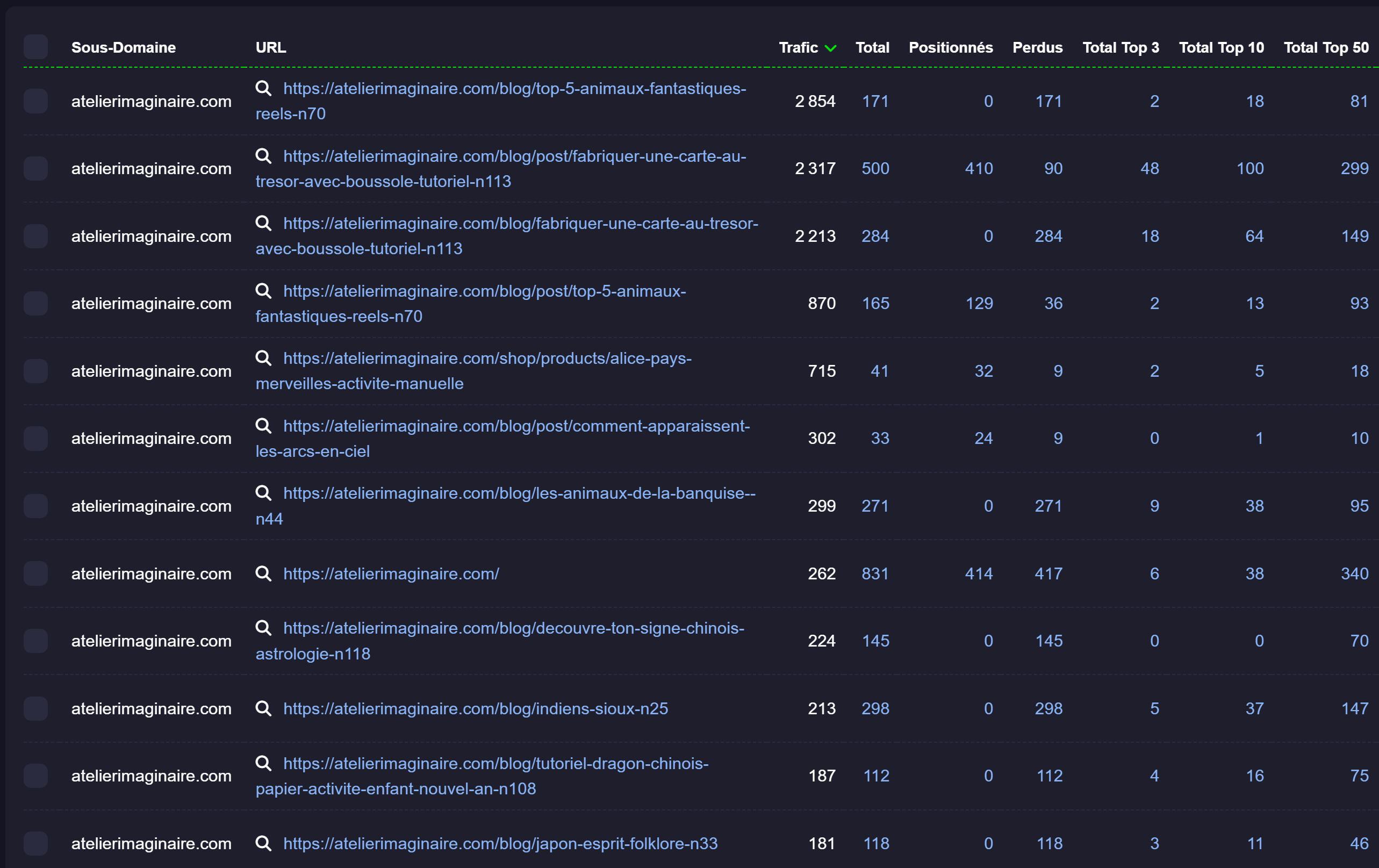The height and width of the screenshot is (868, 1379).
Task: Open the blog/post/fabriquer-une-carte-au-tresor link
Action: tap(514, 156)
